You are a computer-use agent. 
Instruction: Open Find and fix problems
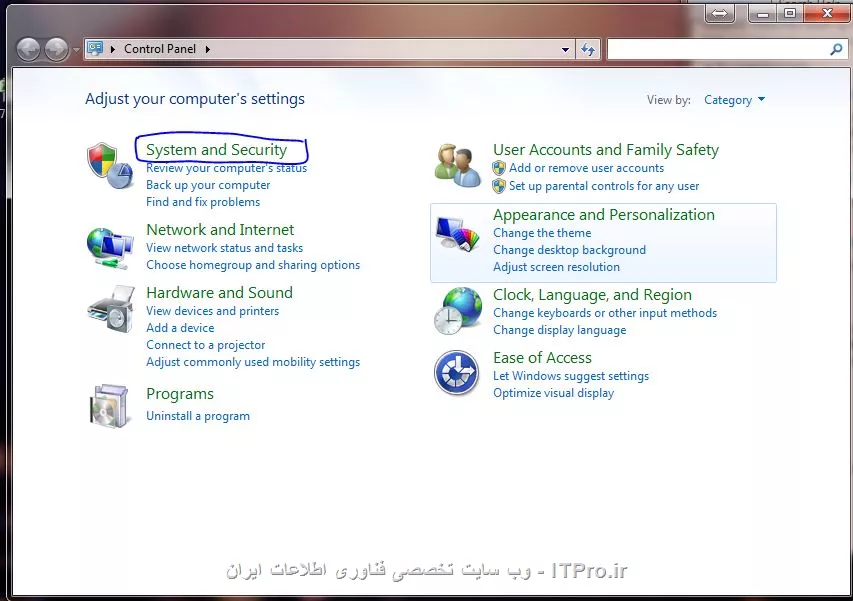click(203, 202)
